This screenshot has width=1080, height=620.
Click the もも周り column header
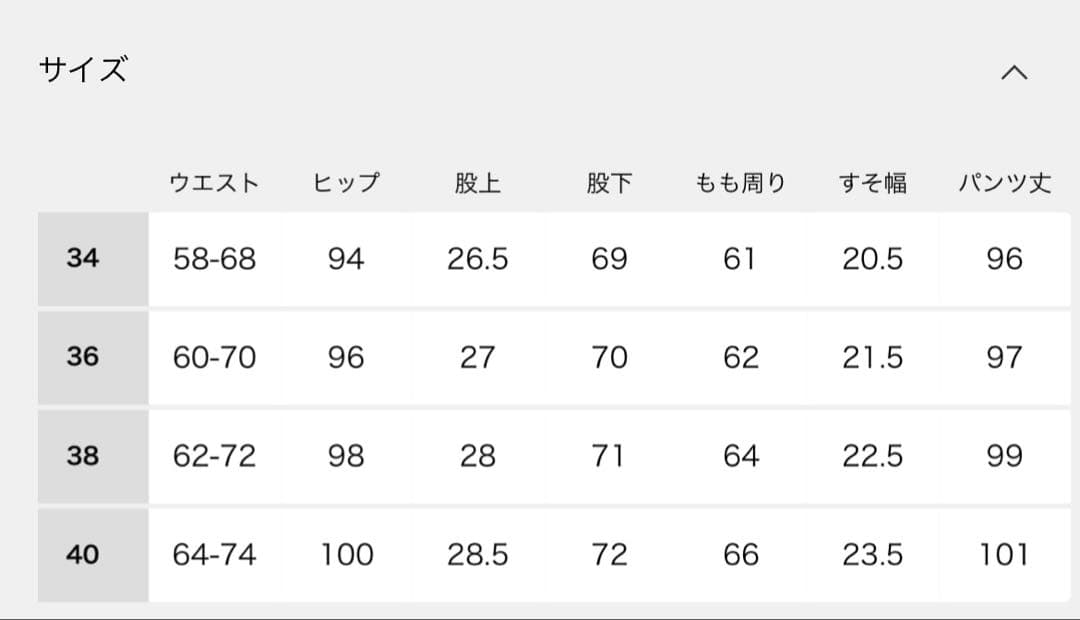click(x=740, y=184)
